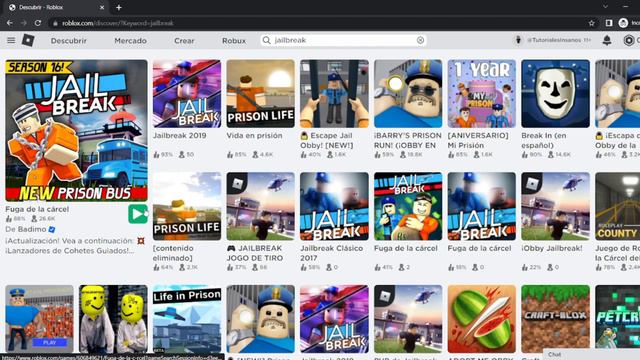Open browser side panel icon

pos(609,23)
